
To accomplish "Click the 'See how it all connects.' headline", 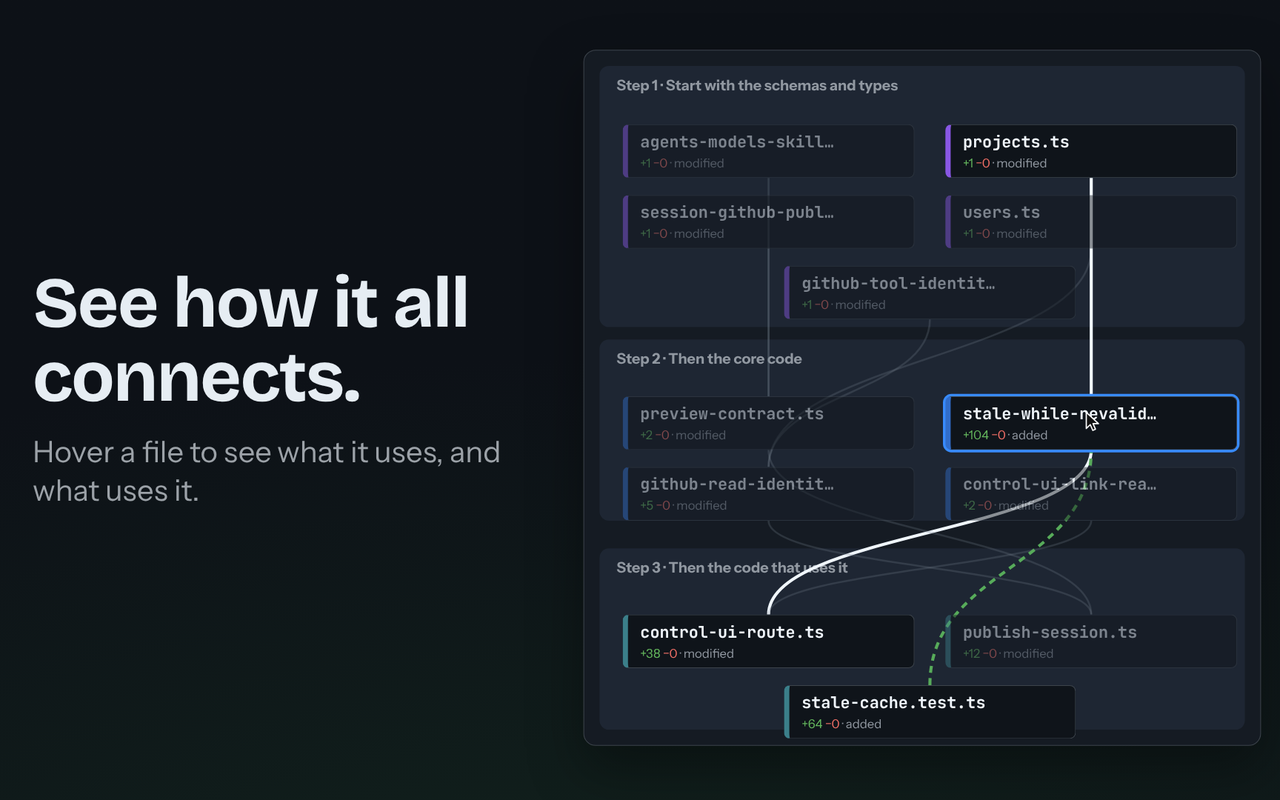I will click(x=251, y=340).
